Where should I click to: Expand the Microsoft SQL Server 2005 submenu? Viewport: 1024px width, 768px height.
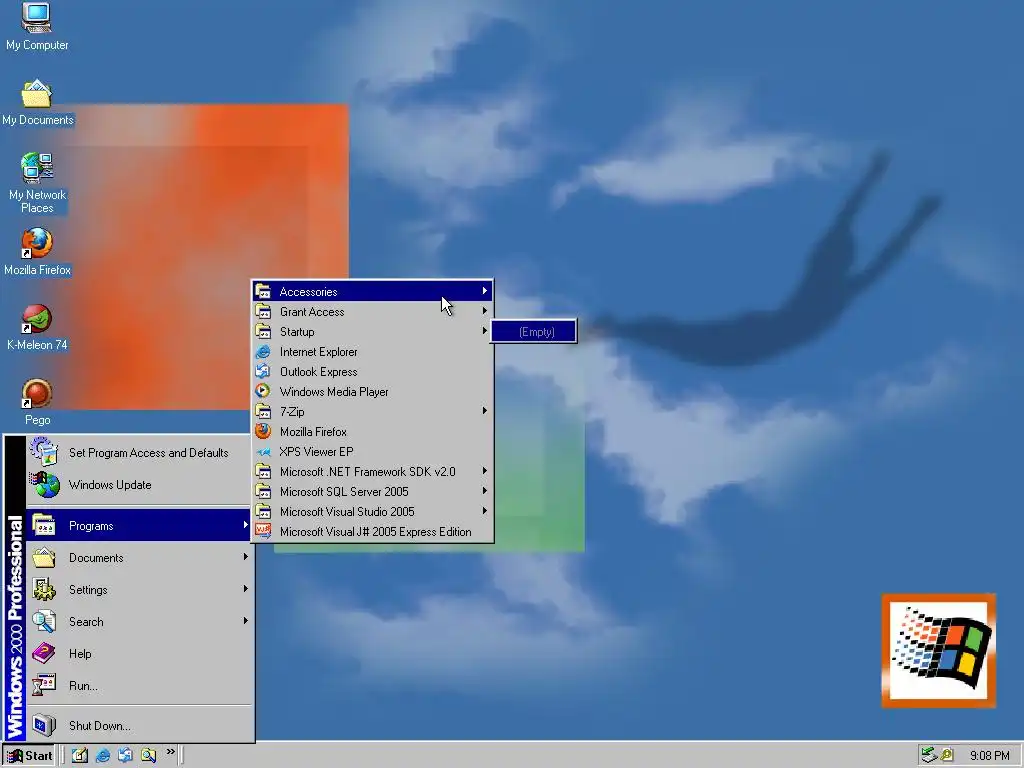pos(372,492)
